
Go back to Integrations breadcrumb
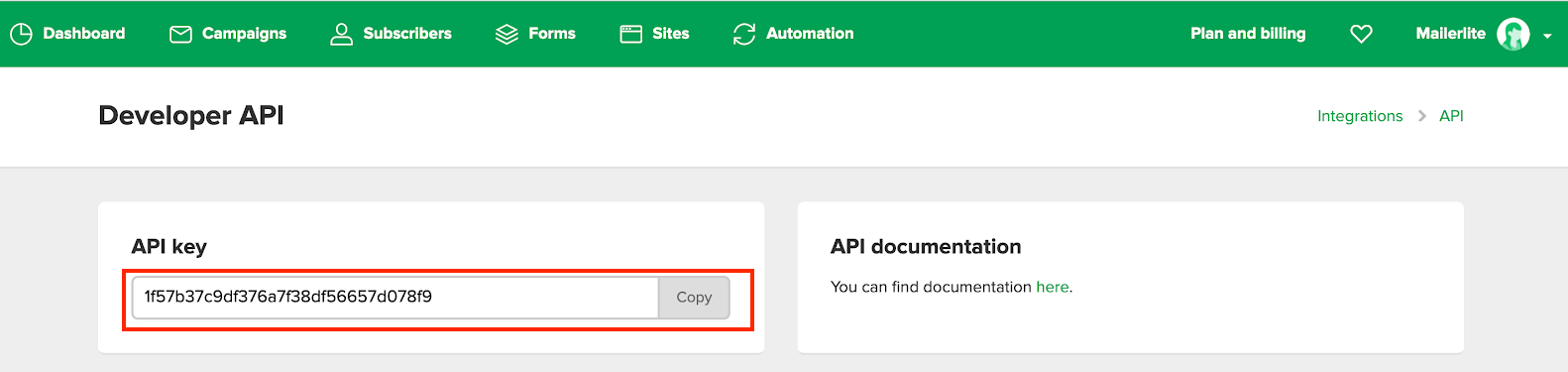tap(1360, 116)
